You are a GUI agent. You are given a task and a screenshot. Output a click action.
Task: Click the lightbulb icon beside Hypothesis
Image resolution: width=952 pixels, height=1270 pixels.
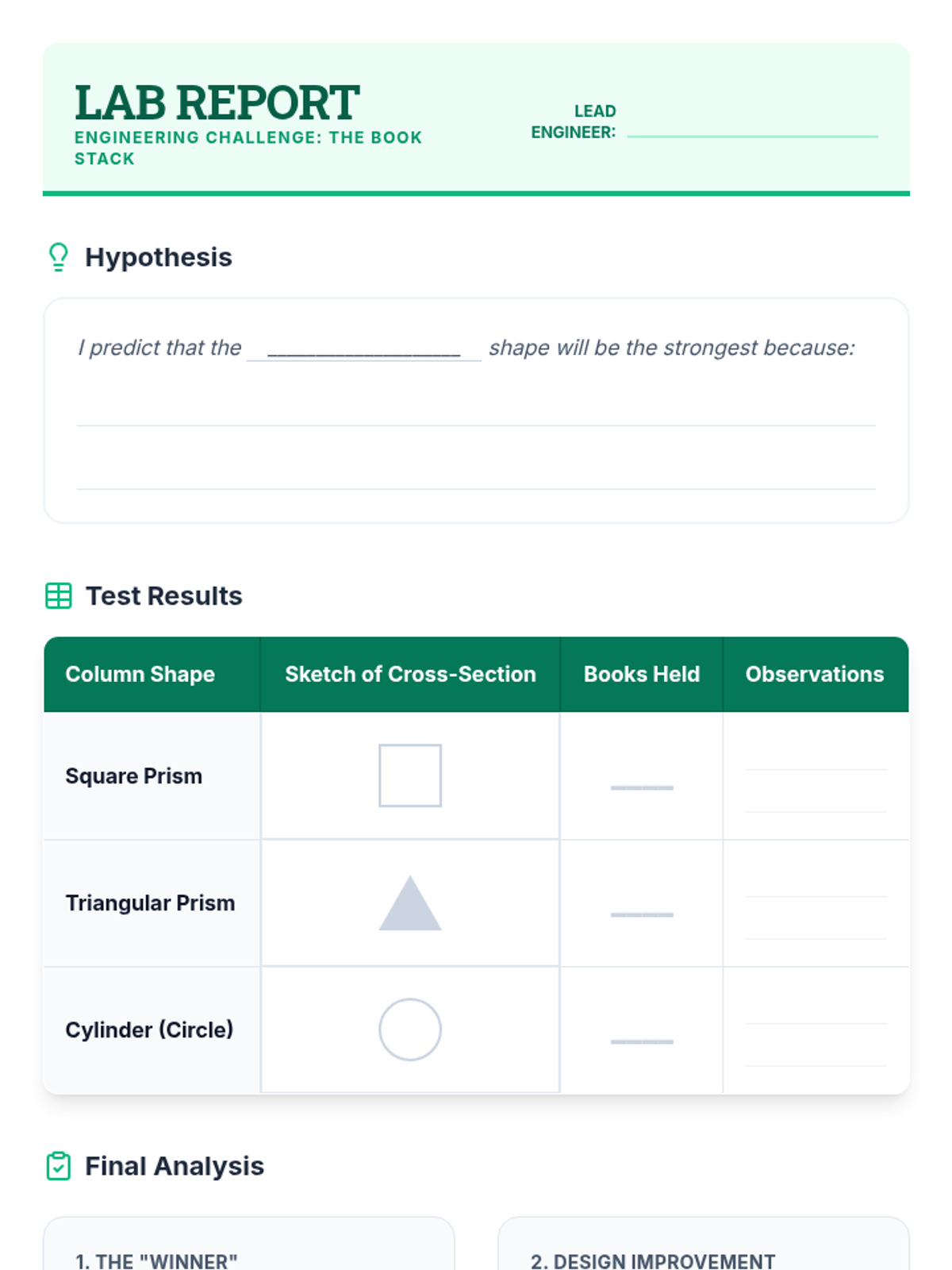coord(59,257)
